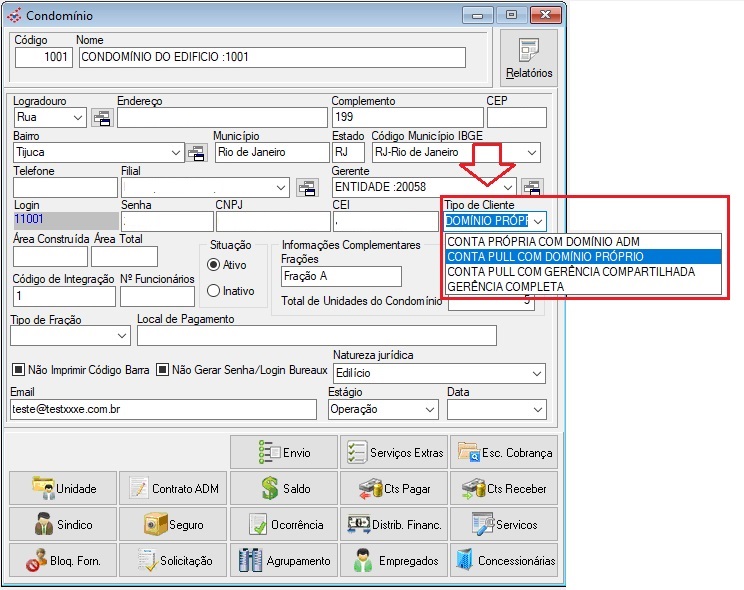Click into the Email input field

165,410
